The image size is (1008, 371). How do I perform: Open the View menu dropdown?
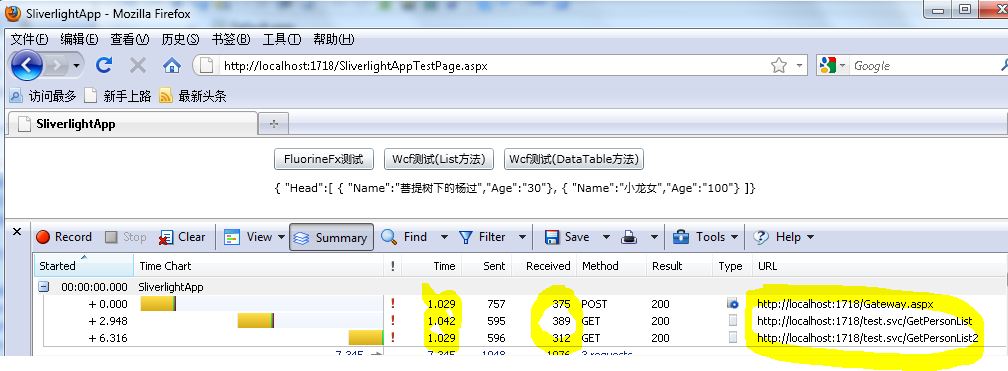pyautogui.click(x=254, y=237)
